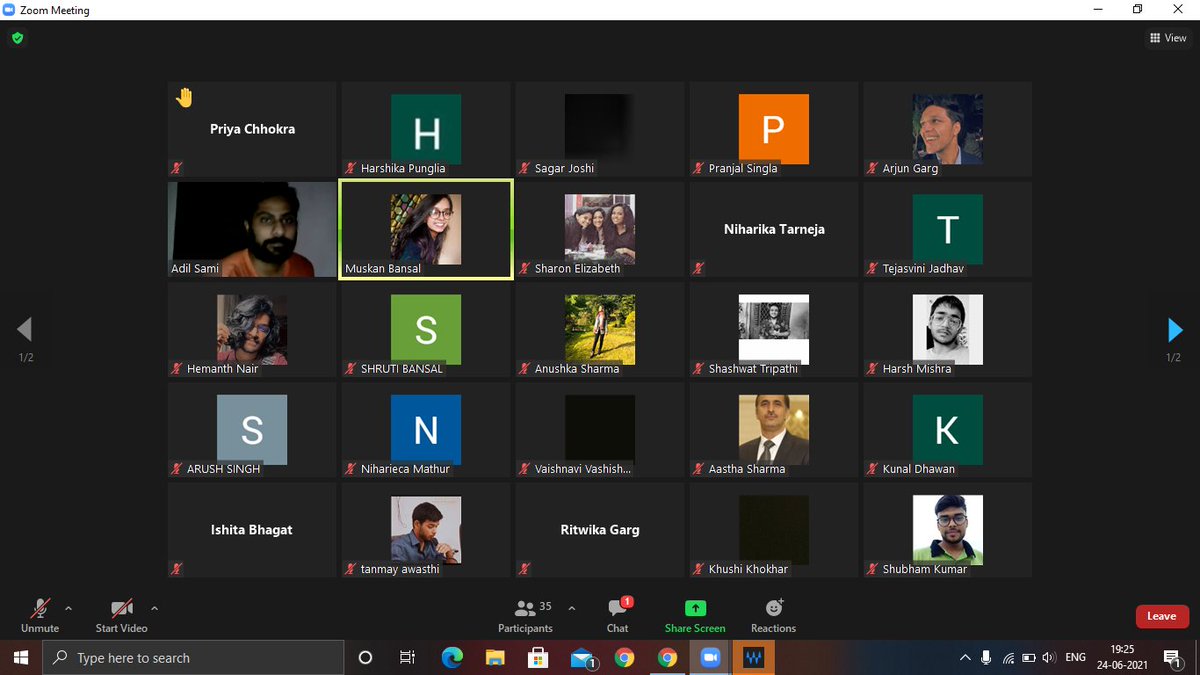
Task: Click the ENG language indicator
Action: click(1076, 657)
